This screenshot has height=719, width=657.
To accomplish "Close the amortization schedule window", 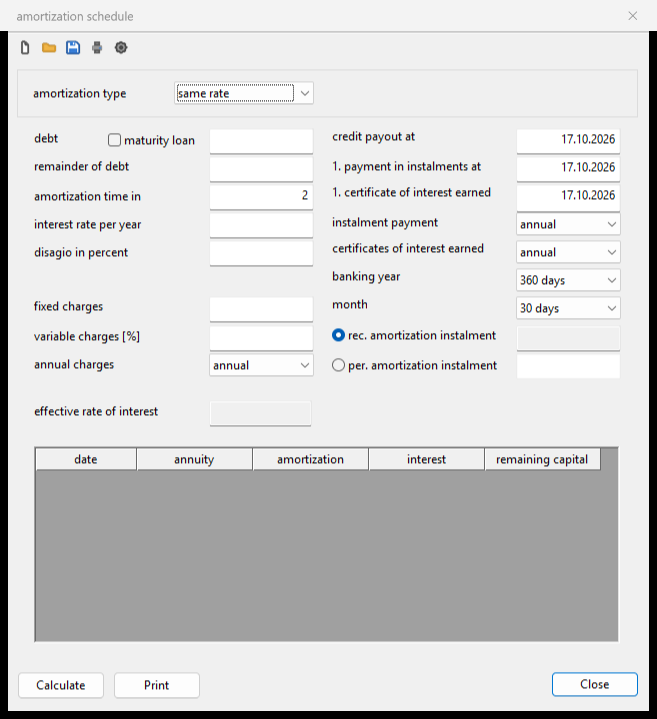I will (x=633, y=16).
